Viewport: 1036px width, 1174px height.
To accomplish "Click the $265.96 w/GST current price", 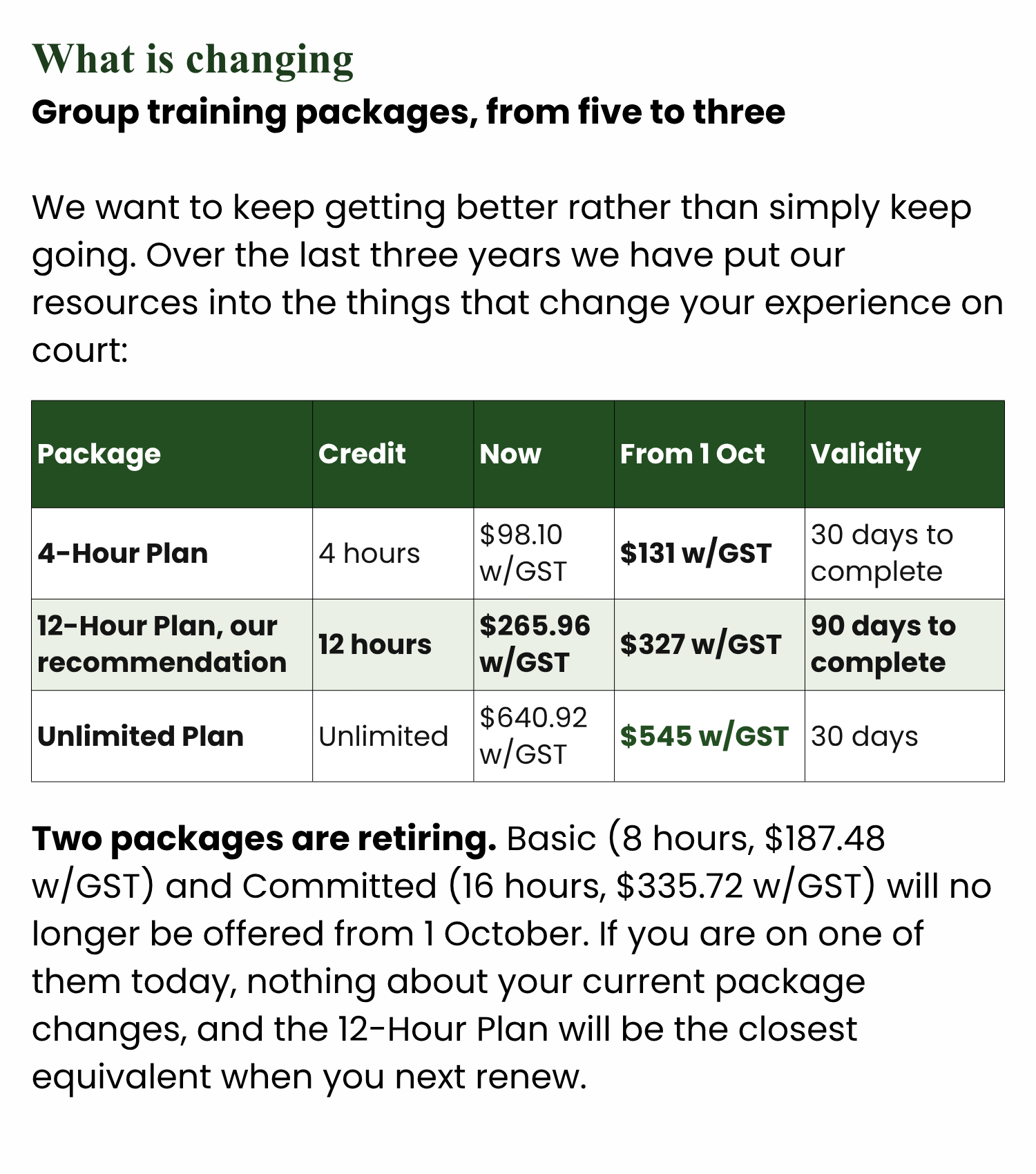I will [x=535, y=644].
